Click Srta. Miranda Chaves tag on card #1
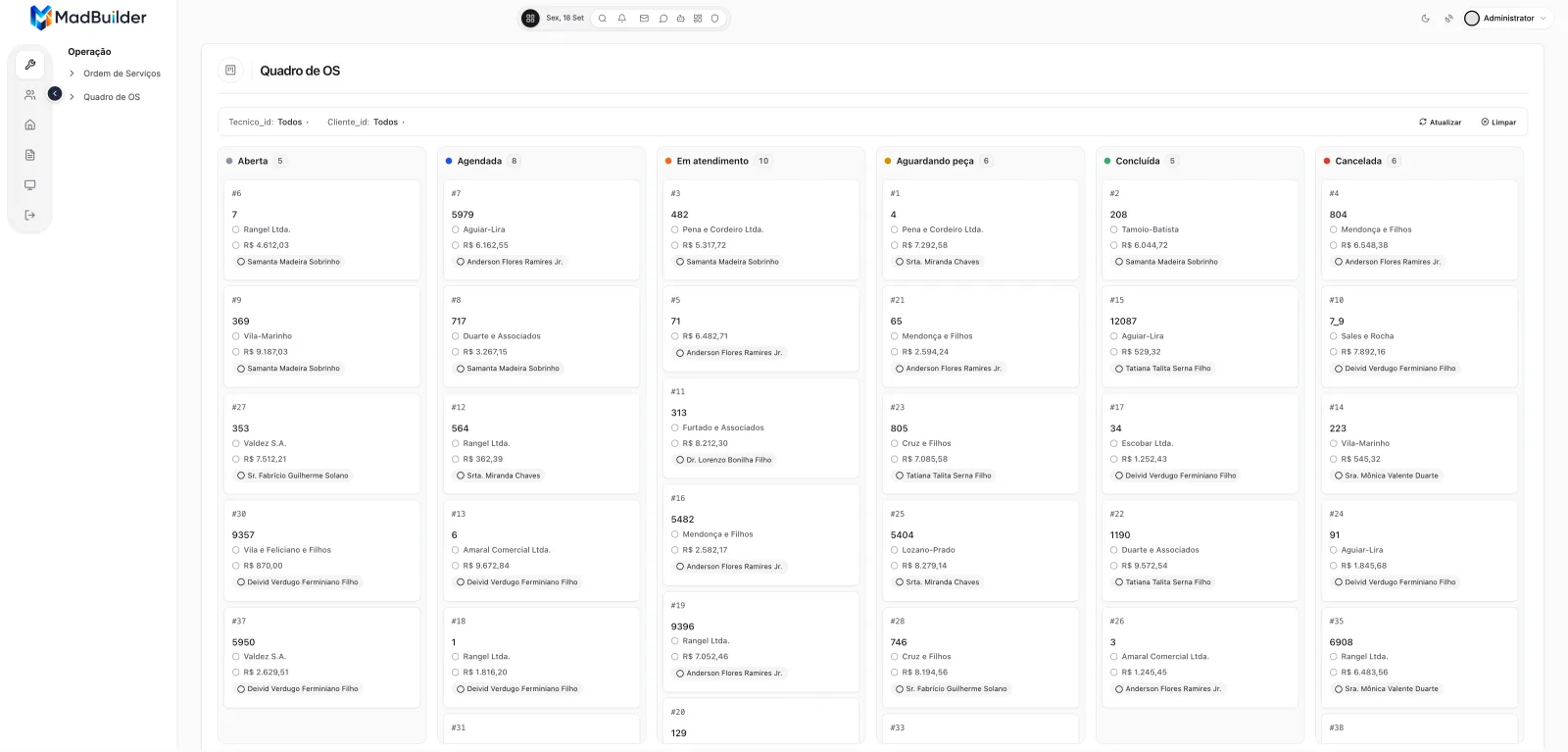The width and height of the screenshot is (1568, 752). click(938, 262)
